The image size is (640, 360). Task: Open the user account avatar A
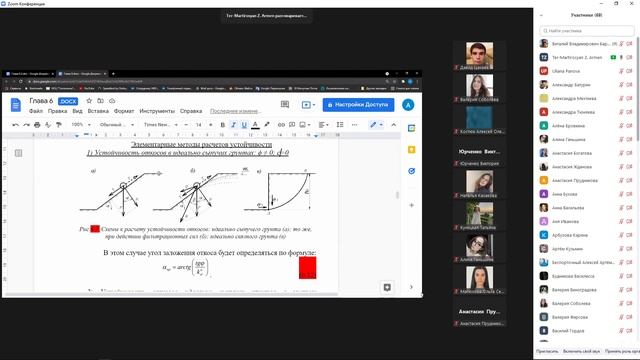coord(408,105)
